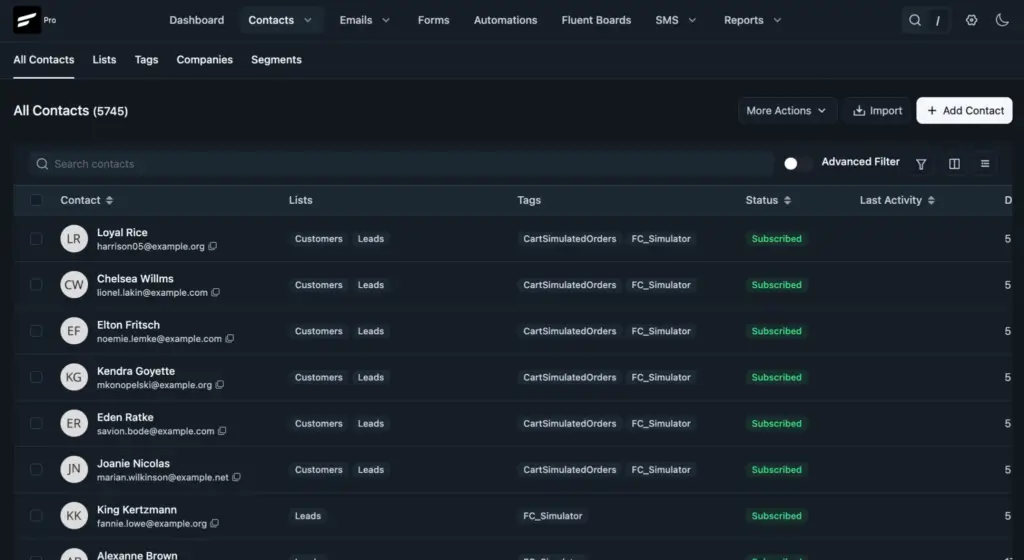Screen dimensions: 1024x560
Task: Toggle dark mode moon icon
Action: (1002, 20)
